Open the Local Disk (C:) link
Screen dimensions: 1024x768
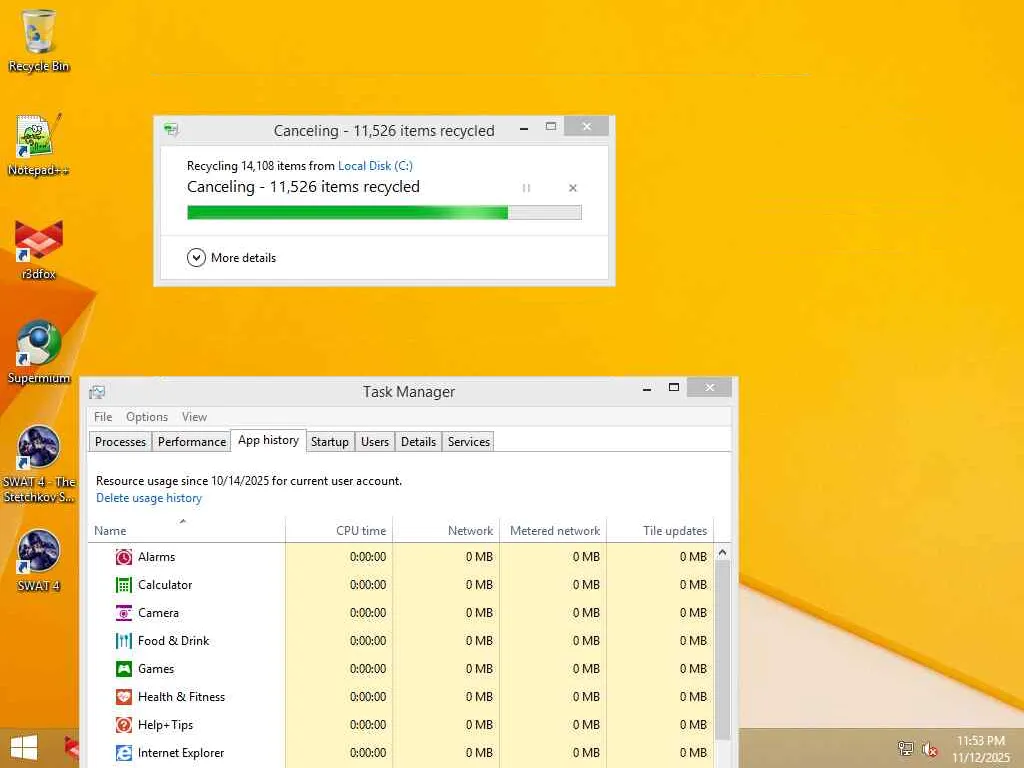pos(376,166)
